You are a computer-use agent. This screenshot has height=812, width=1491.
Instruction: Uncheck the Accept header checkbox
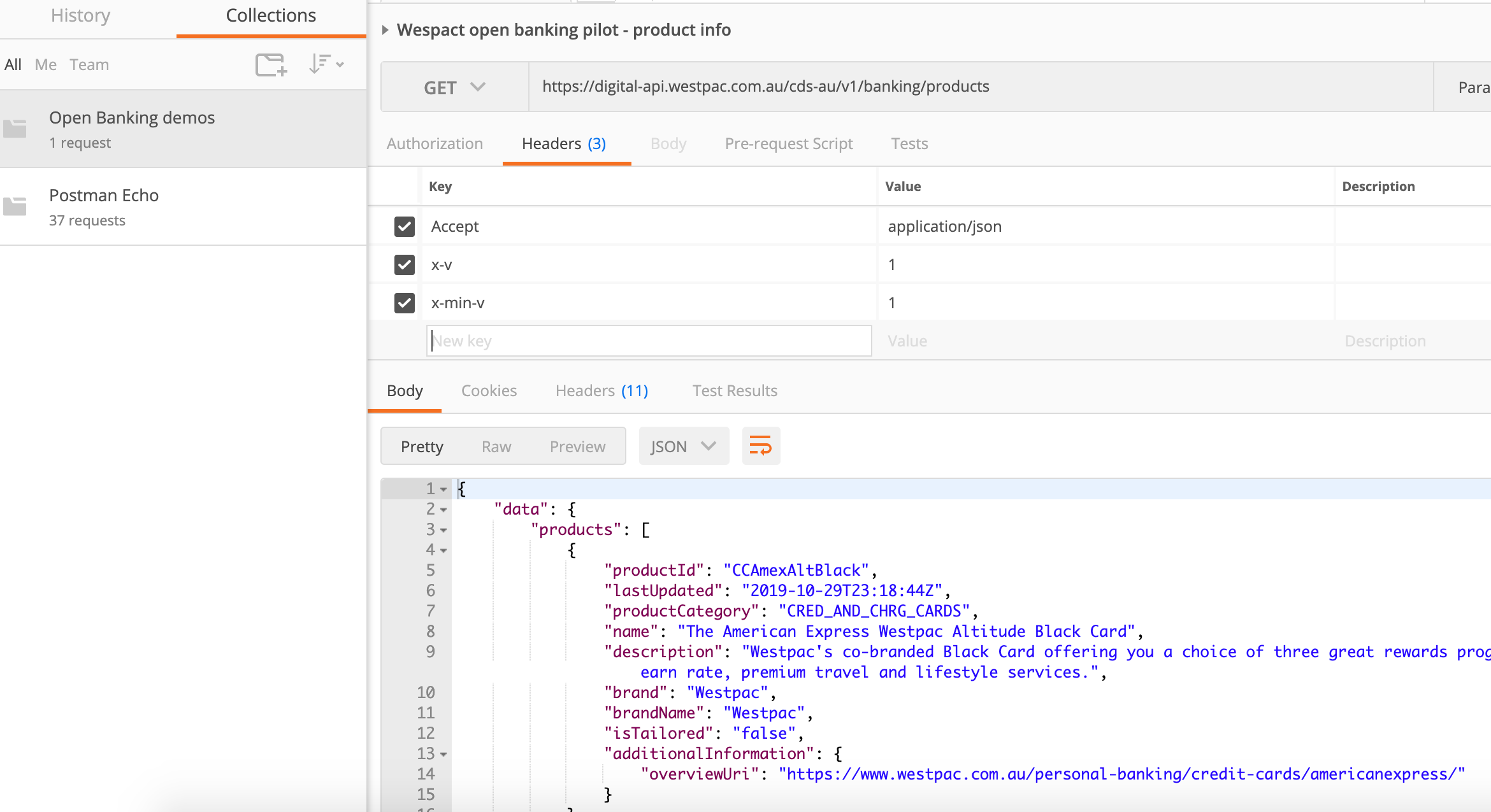pos(405,226)
